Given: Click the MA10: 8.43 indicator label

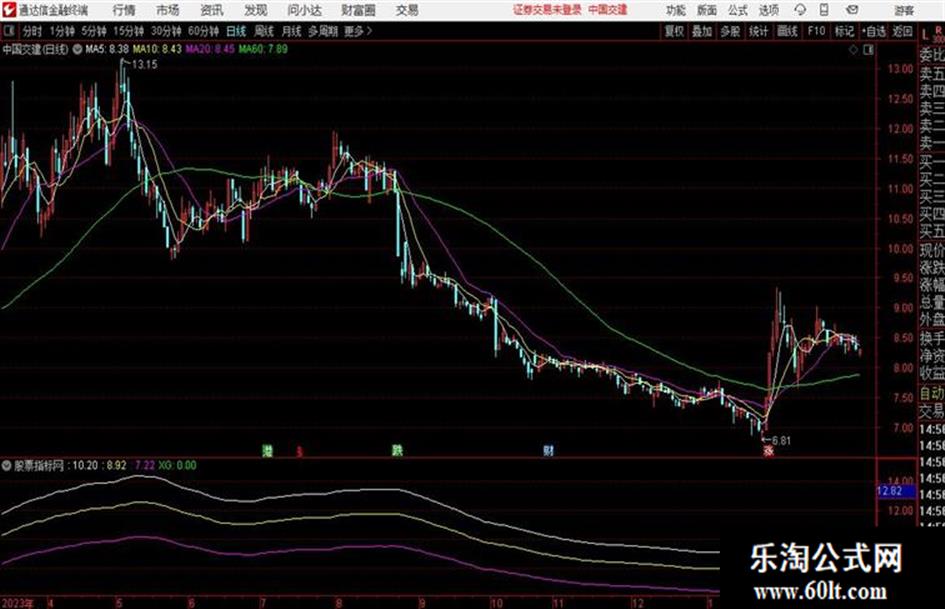Looking at the screenshot, I should [x=157, y=49].
